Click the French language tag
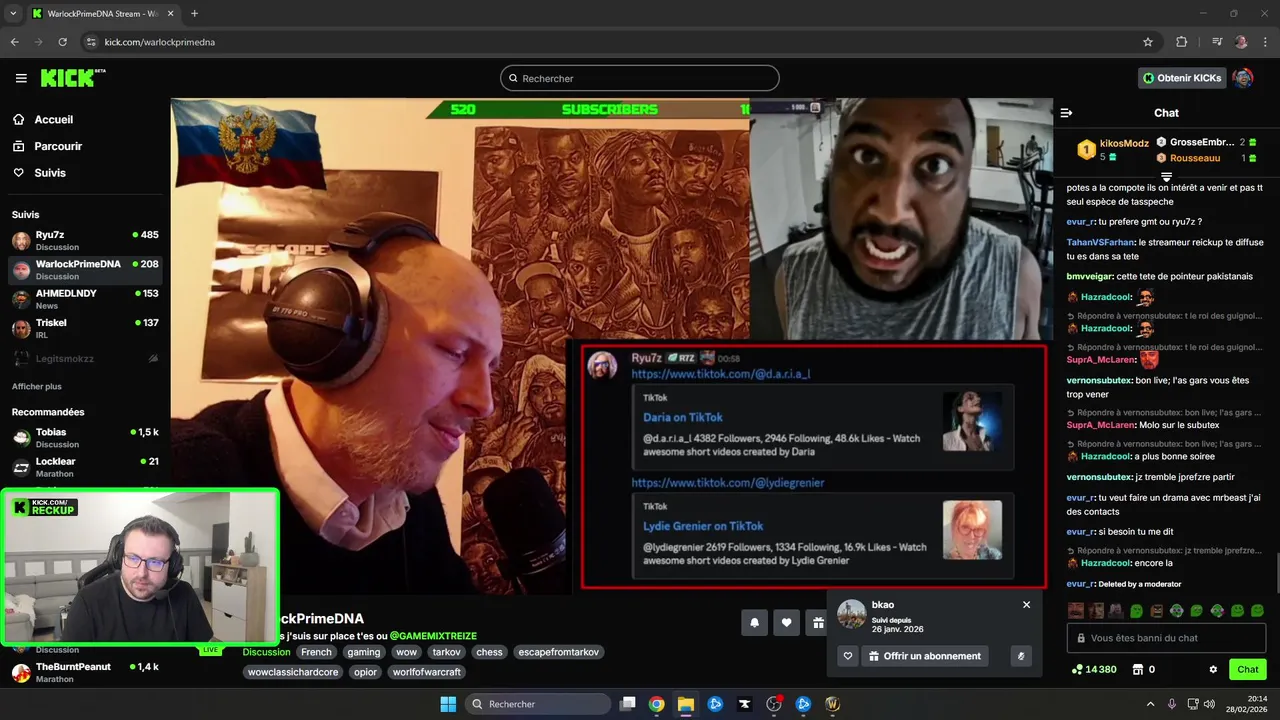The image size is (1280, 720). pyautogui.click(x=316, y=652)
